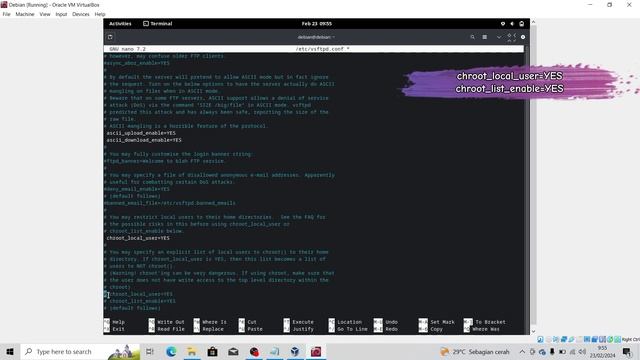Click the nano Go To Line shortcut label
The image size is (640, 360).
352,329
